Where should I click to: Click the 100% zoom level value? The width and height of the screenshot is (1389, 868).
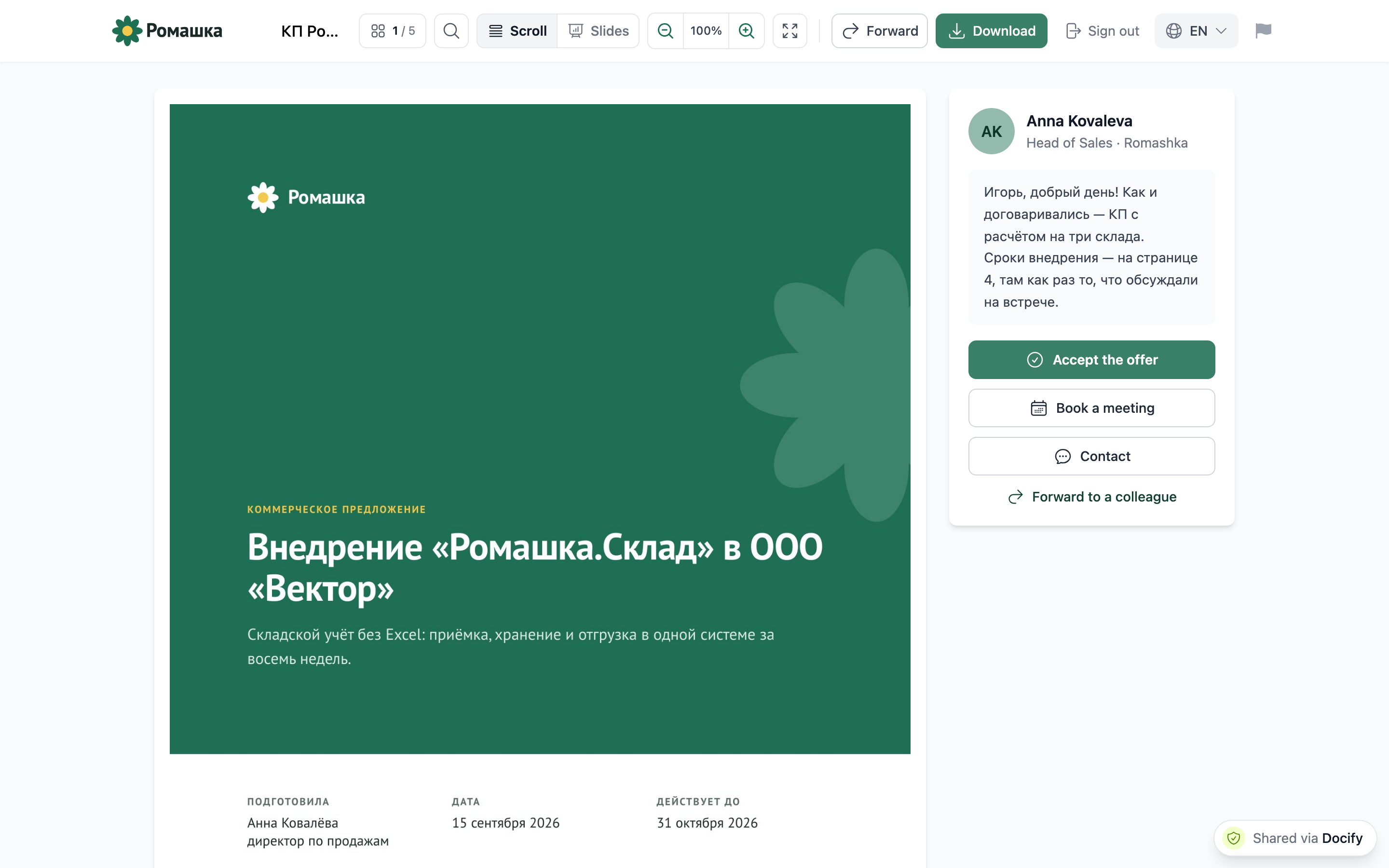tap(706, 31)
